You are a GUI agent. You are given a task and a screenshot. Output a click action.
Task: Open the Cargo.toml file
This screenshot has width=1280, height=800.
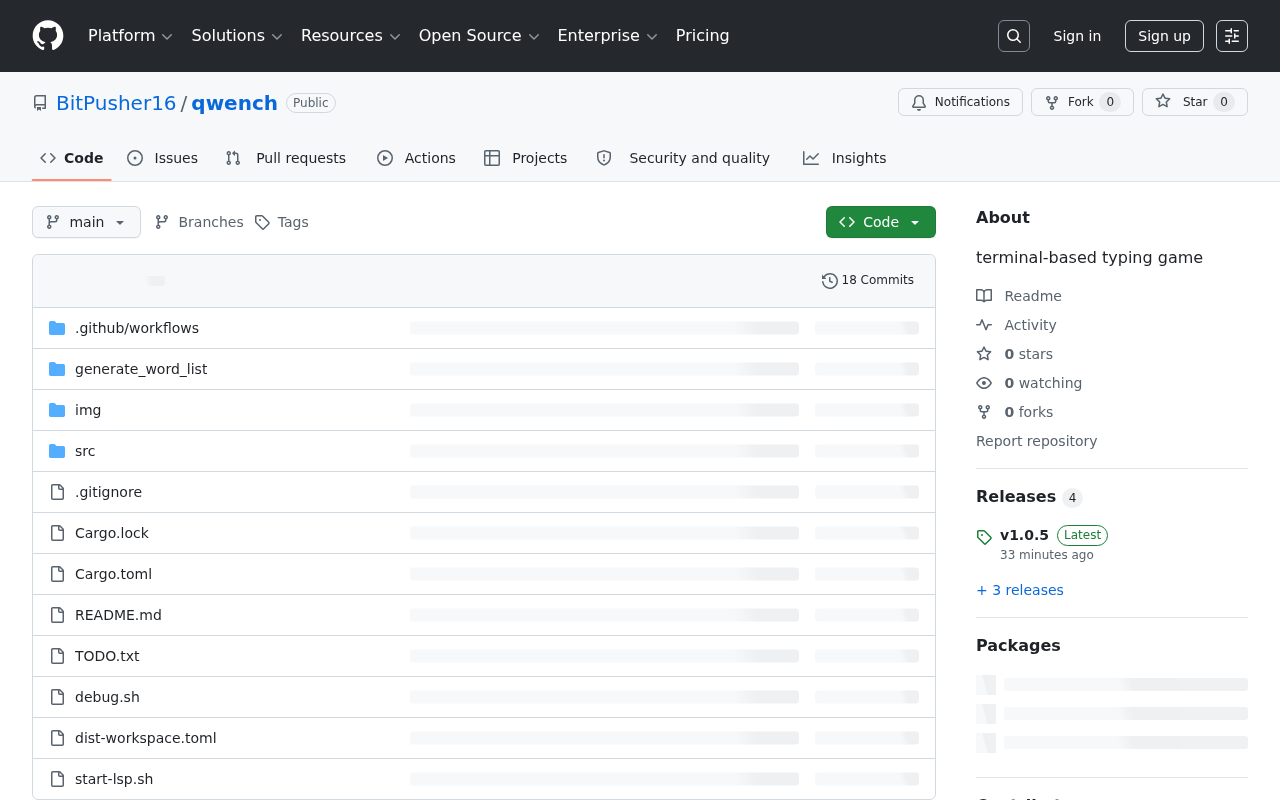[113, 574]
